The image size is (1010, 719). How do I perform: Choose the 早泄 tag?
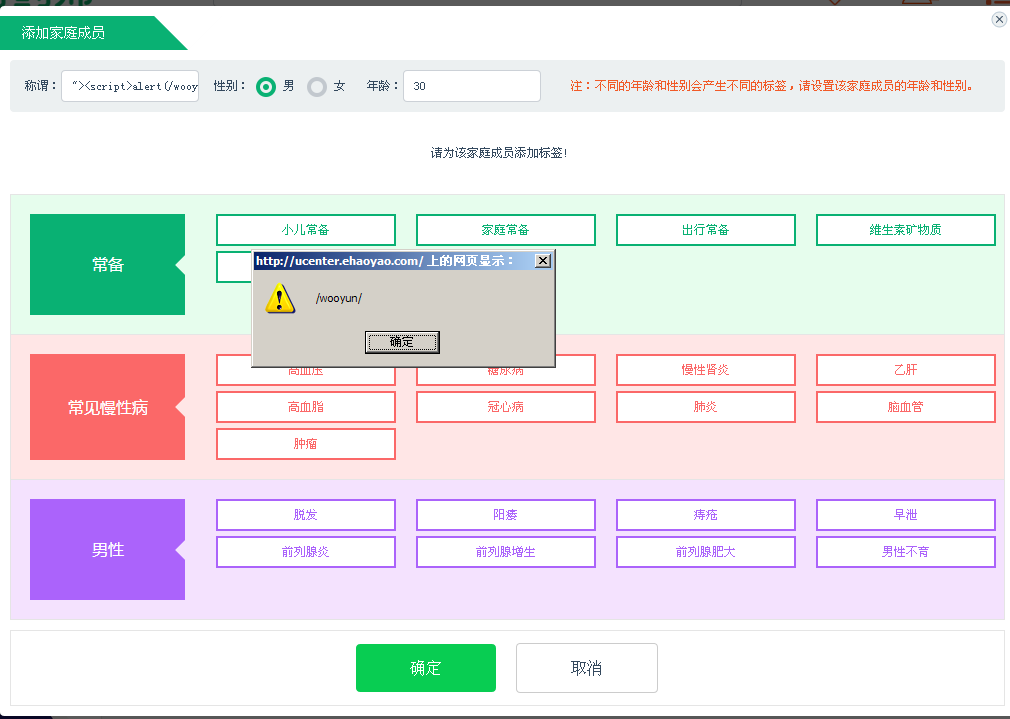906,515
